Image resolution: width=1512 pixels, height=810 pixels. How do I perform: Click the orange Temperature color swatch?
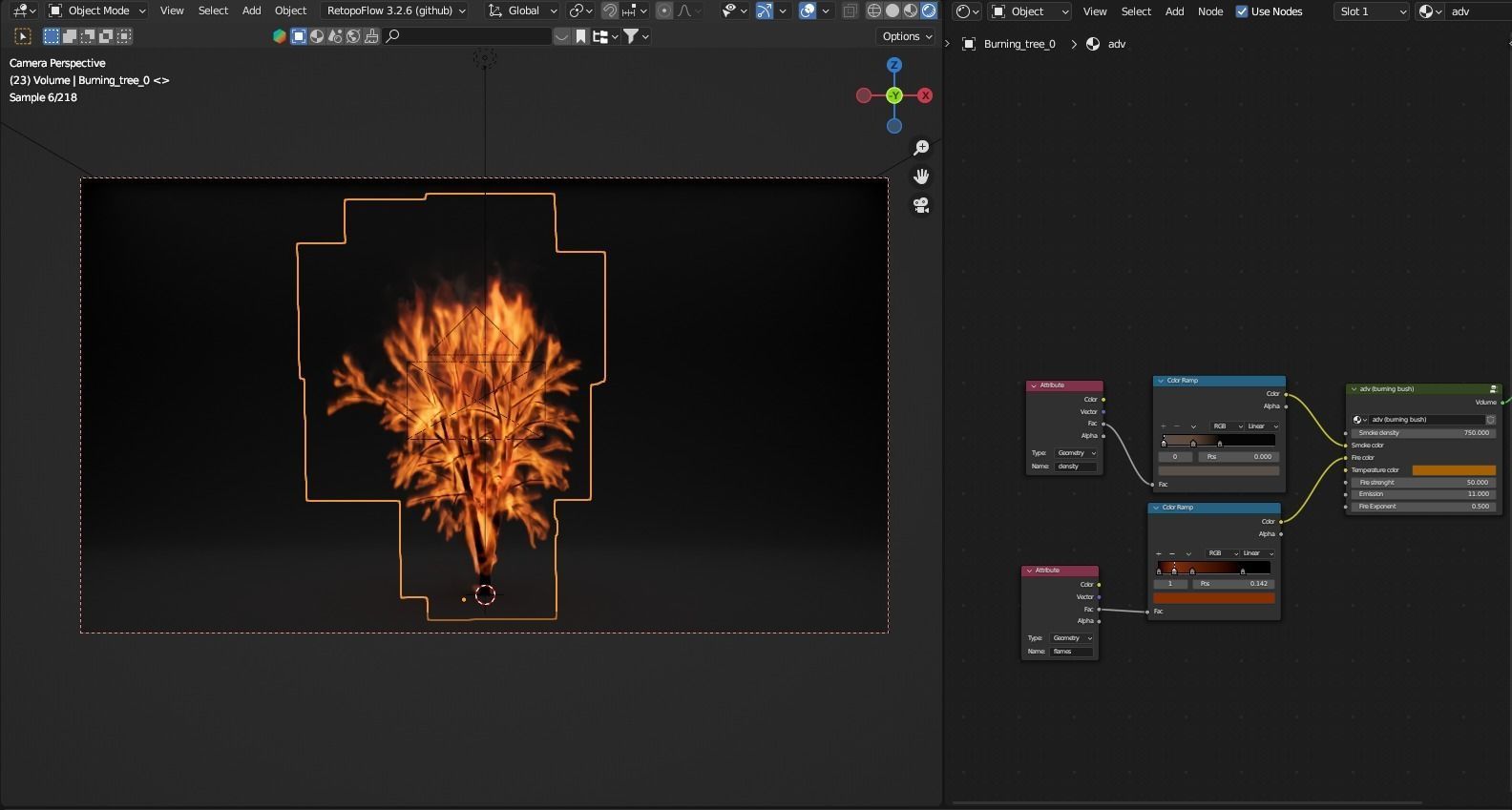[x=1454, y=470]
